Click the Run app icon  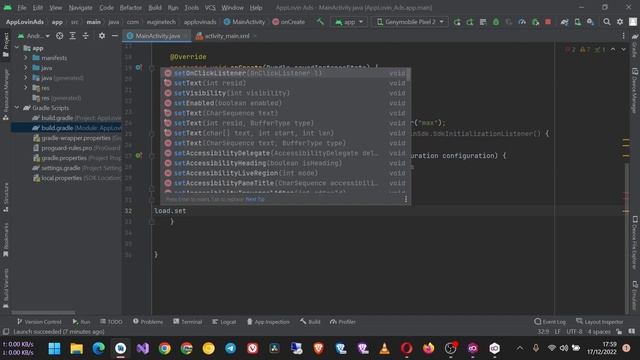point(457,22)
